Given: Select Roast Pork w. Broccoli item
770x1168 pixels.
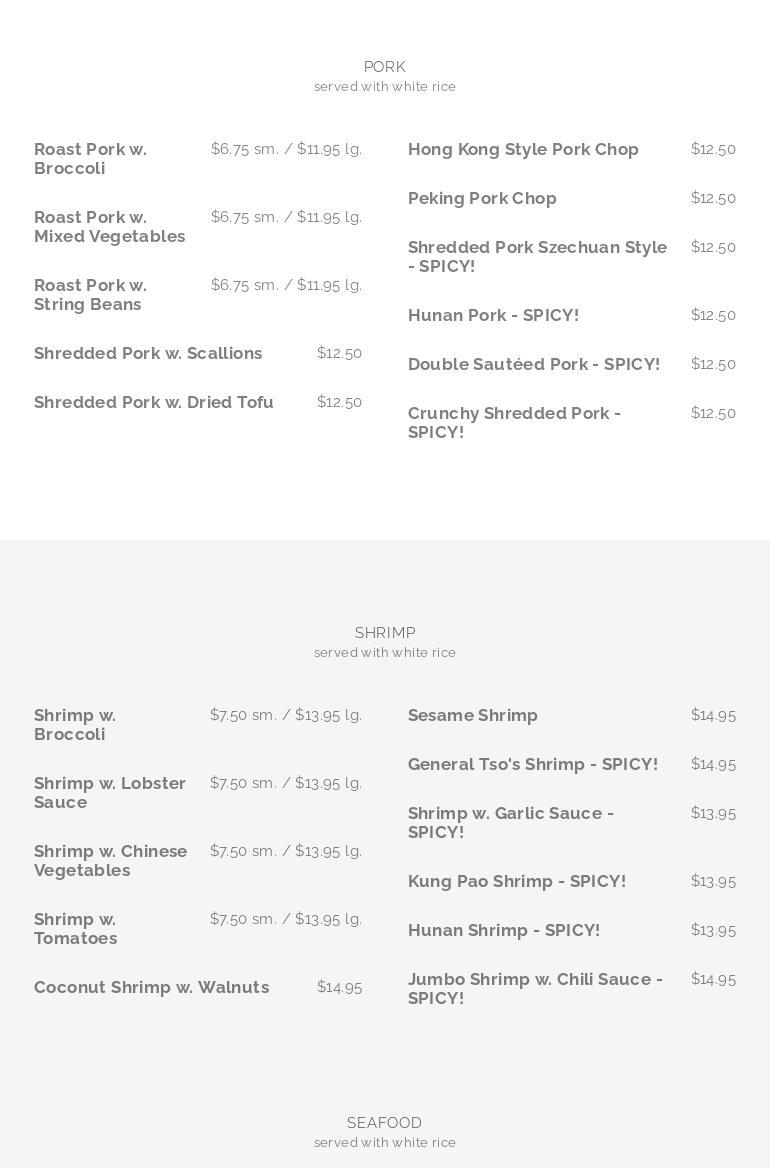Looking at the screenshot, I should pos(90,159).
